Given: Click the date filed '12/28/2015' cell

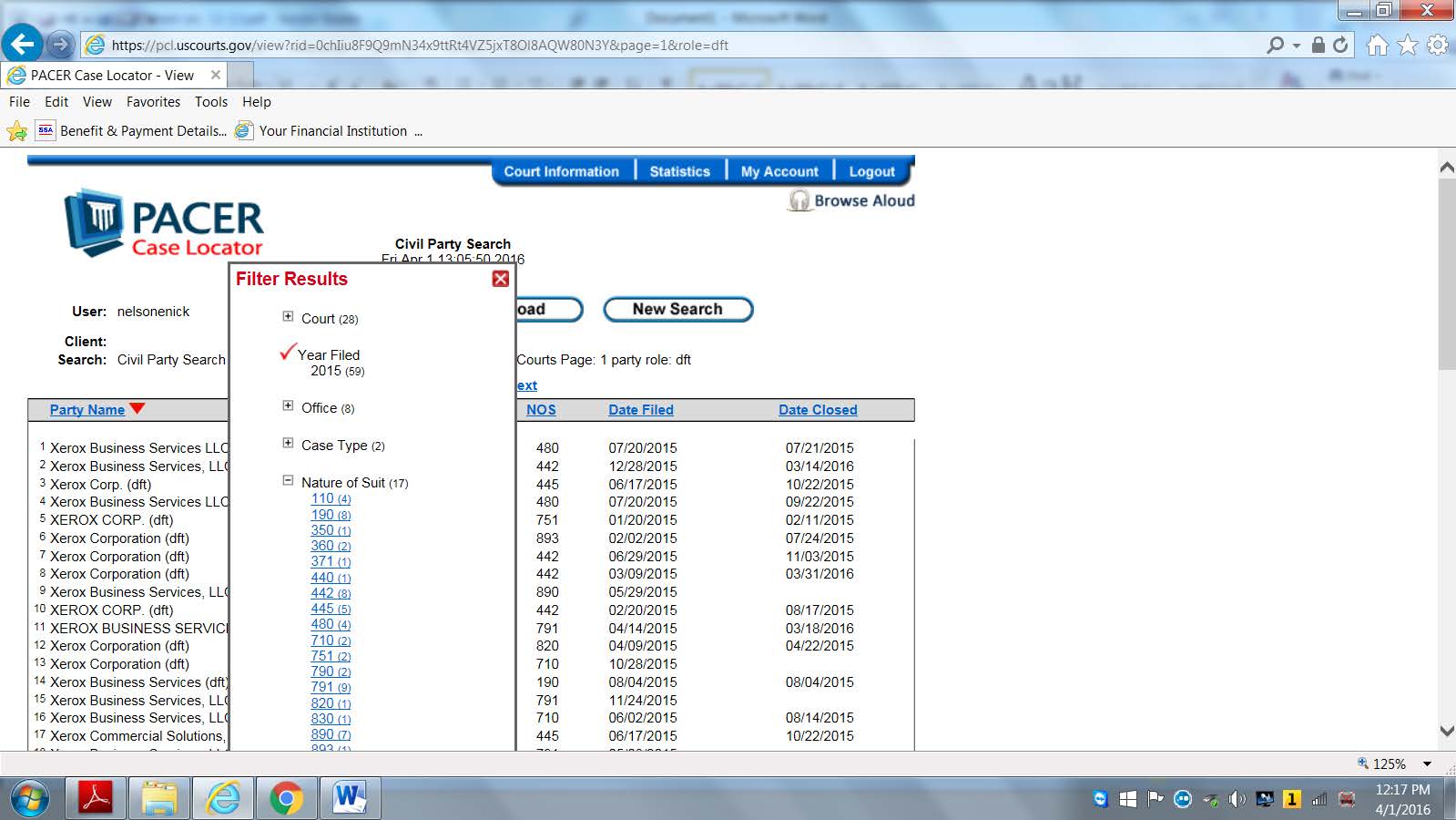Looking at the screenshot, I should (643, 466).
